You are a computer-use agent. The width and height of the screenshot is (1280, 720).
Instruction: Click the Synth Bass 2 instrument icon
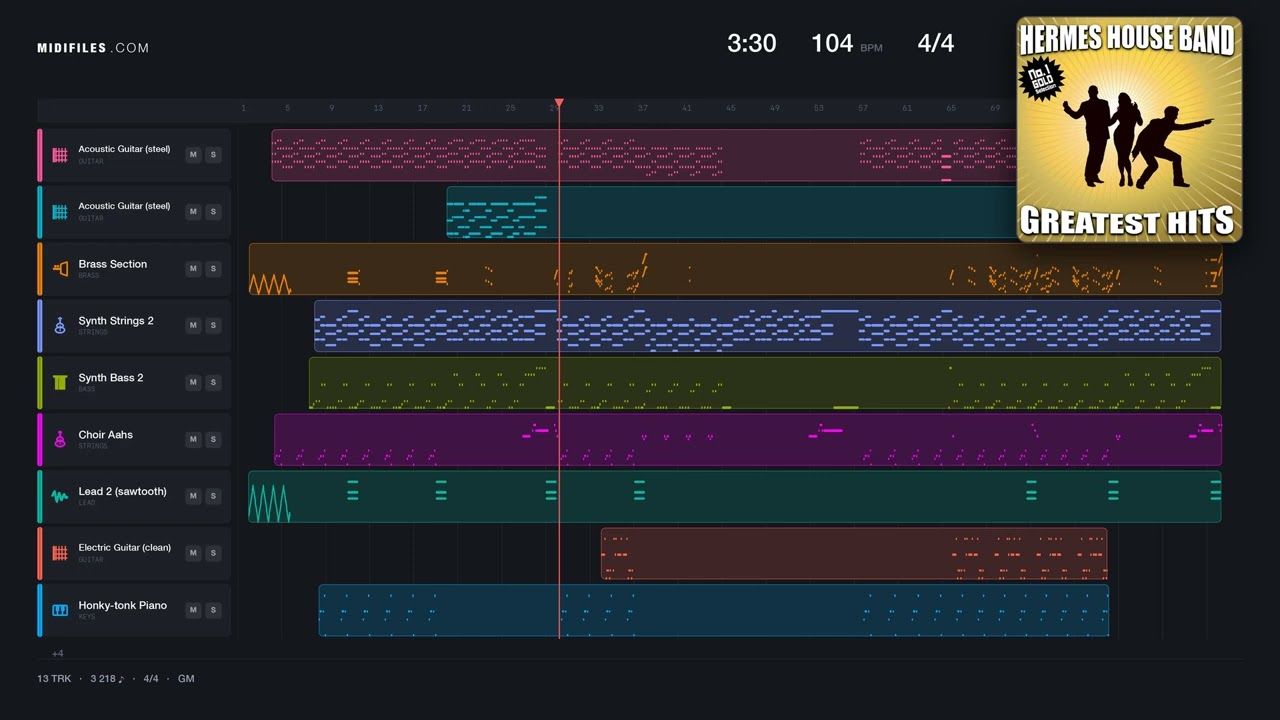60,383
